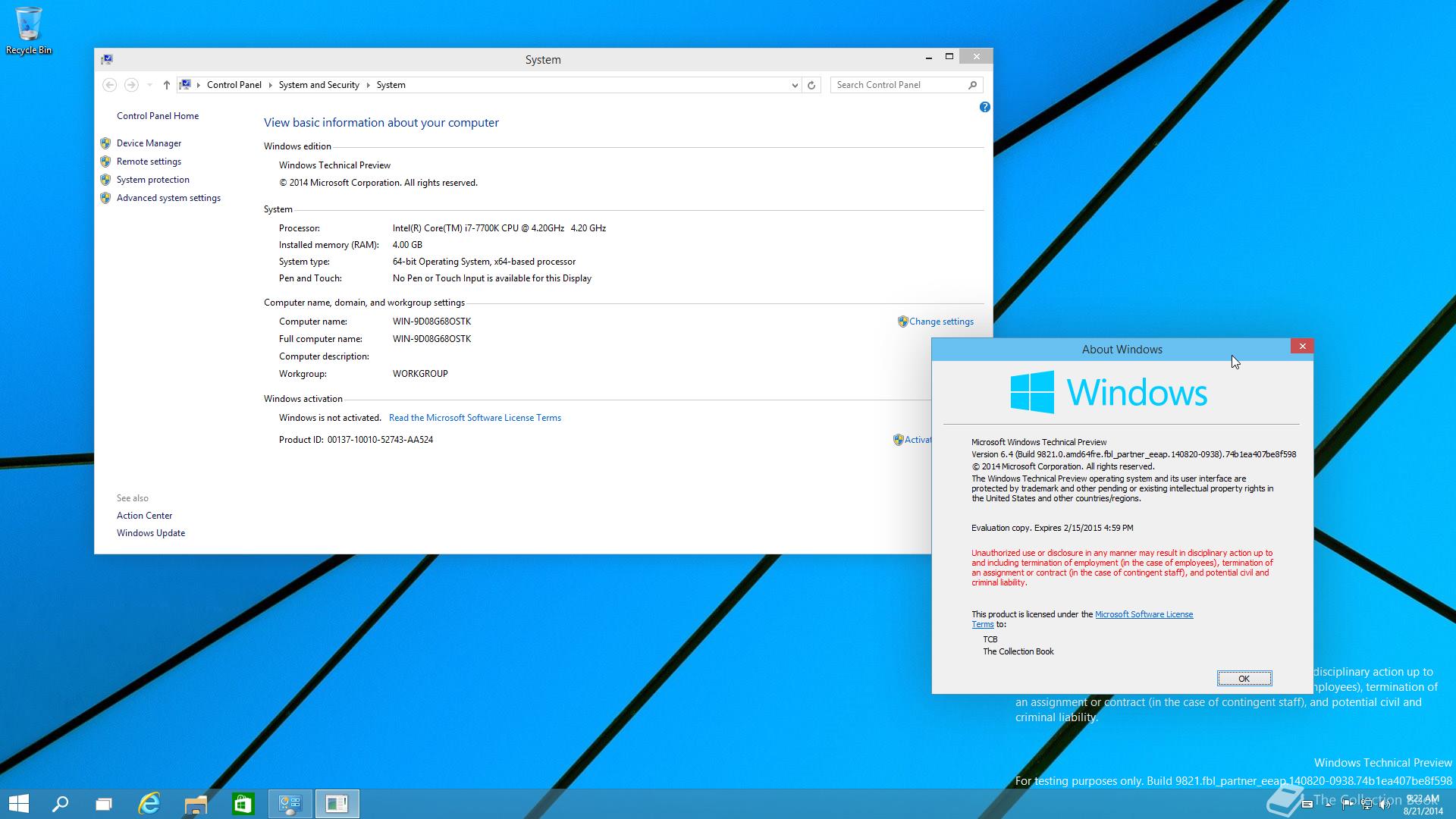The height and width of the screenshot is (819, 1456).
Task: Launch Internet Explorer from the taskbar
Action: (x=149, y=804)
